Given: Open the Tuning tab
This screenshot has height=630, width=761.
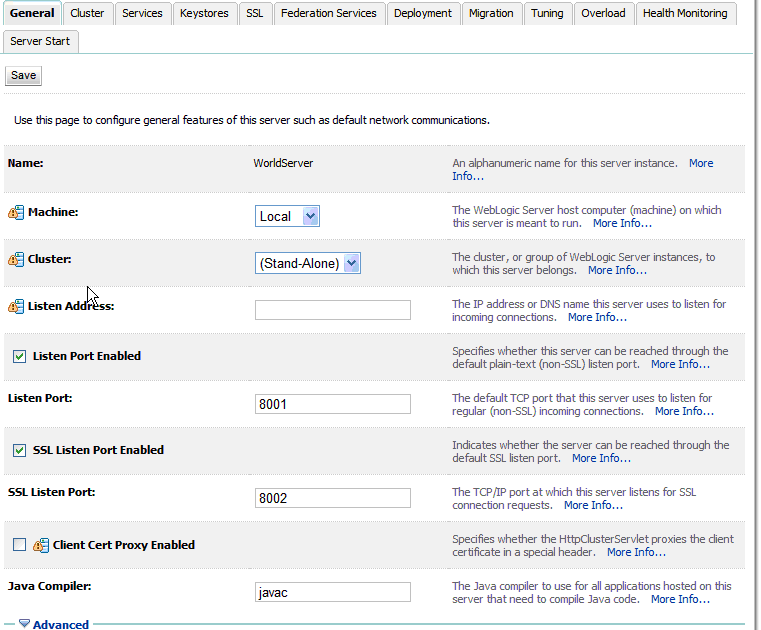Looking at the screenshot, I should coord(547,13).
